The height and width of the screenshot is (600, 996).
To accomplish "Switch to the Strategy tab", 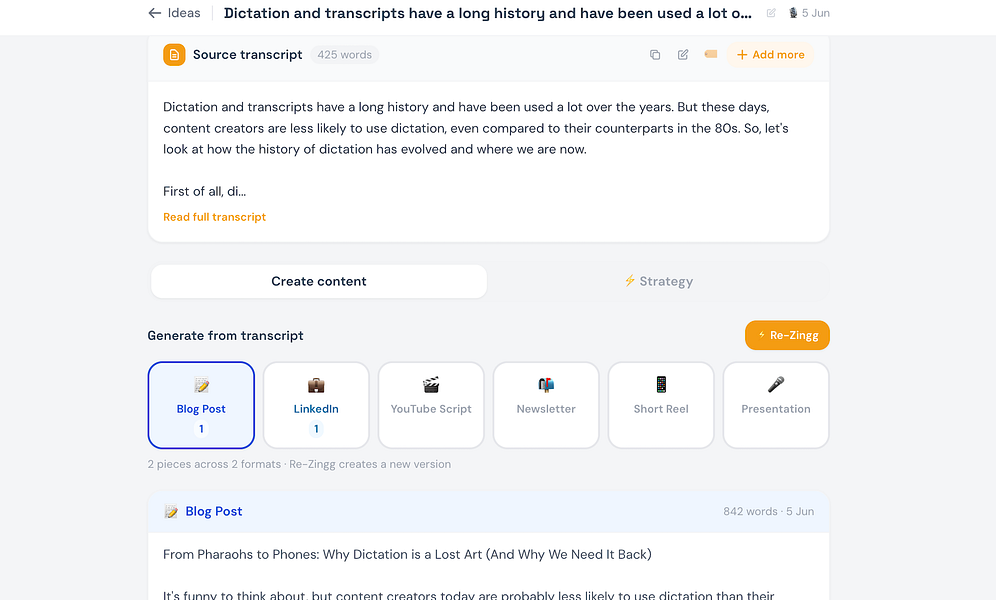I will coord(658,281).
